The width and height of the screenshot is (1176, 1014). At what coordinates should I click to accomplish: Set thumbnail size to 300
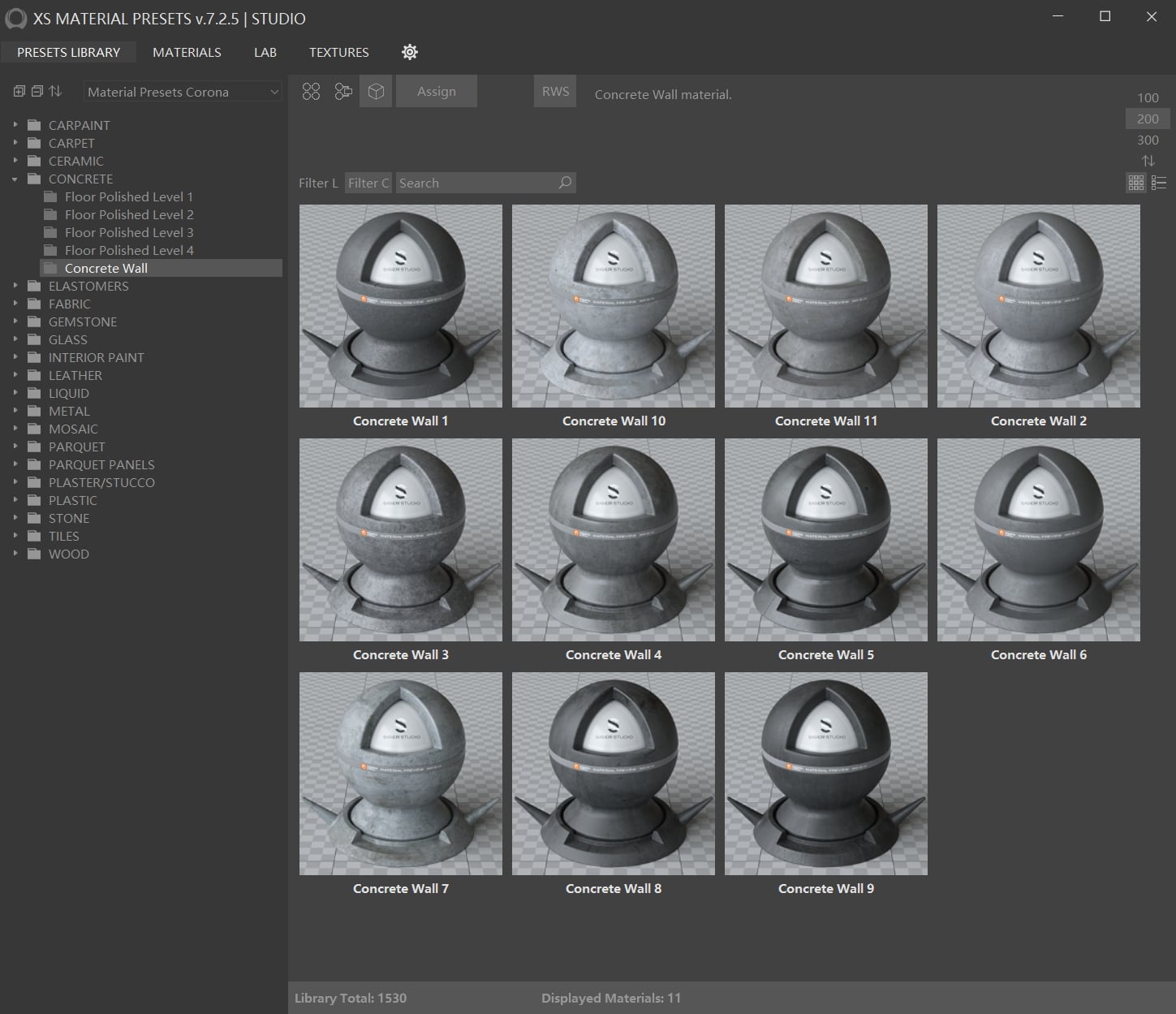click(1148, 140)
